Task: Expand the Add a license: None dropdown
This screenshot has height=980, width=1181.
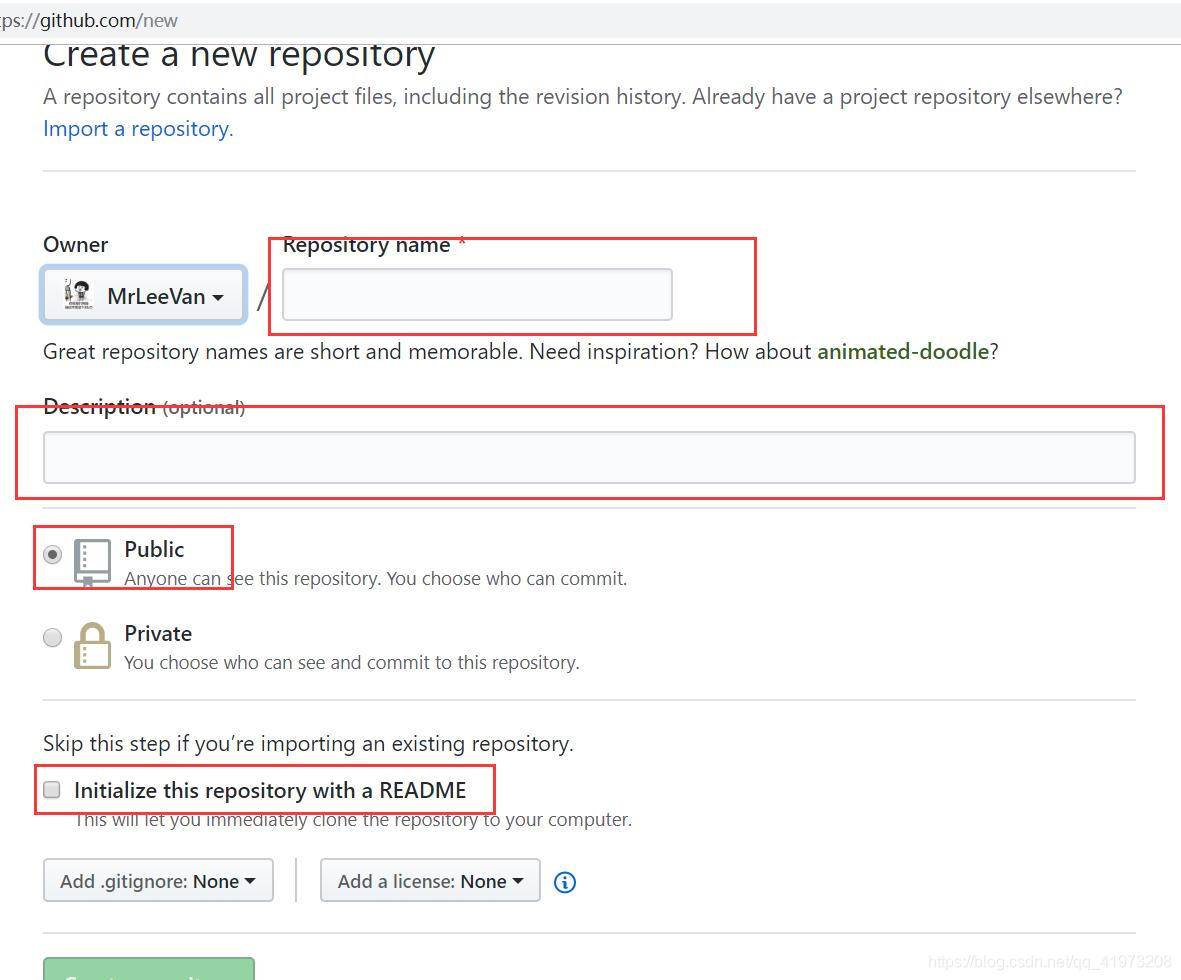Action: click(x=430, y=881)
